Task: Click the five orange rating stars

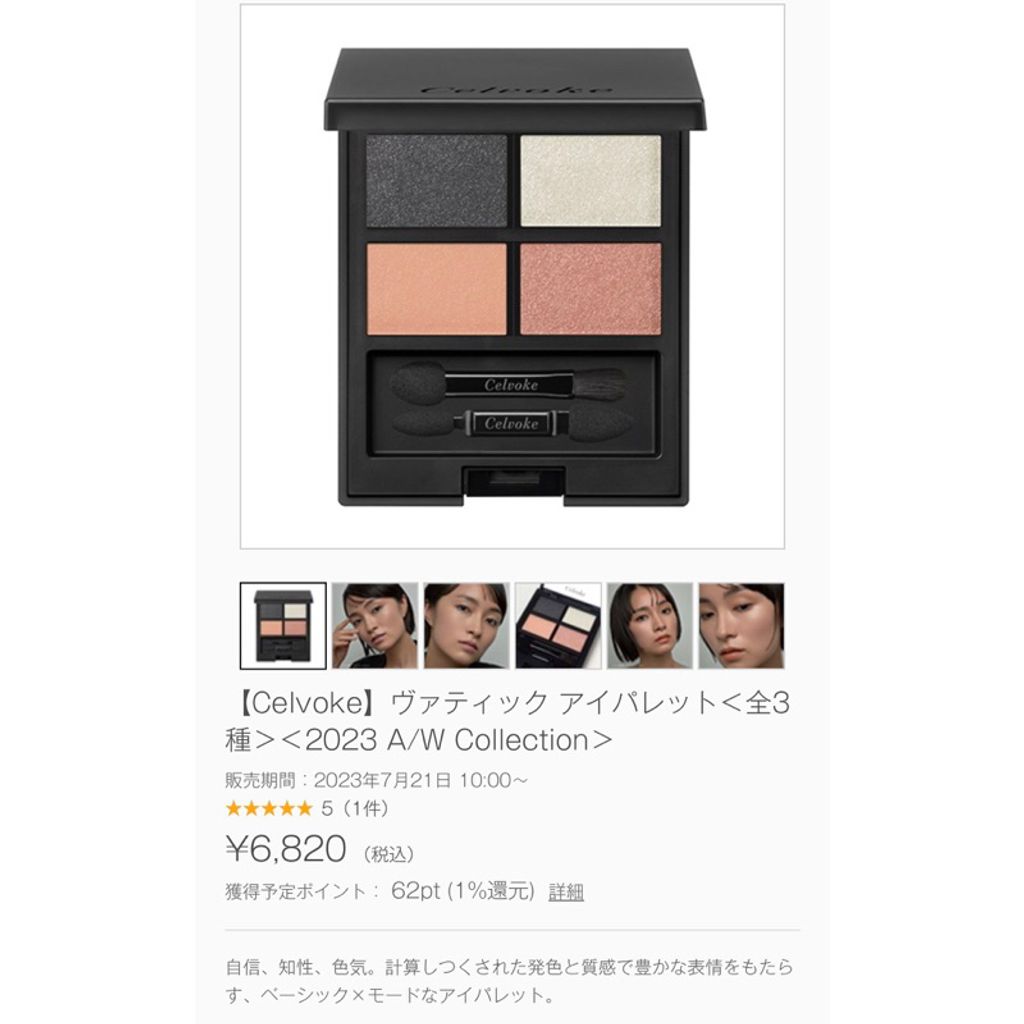Action: [x=269, y=809]
